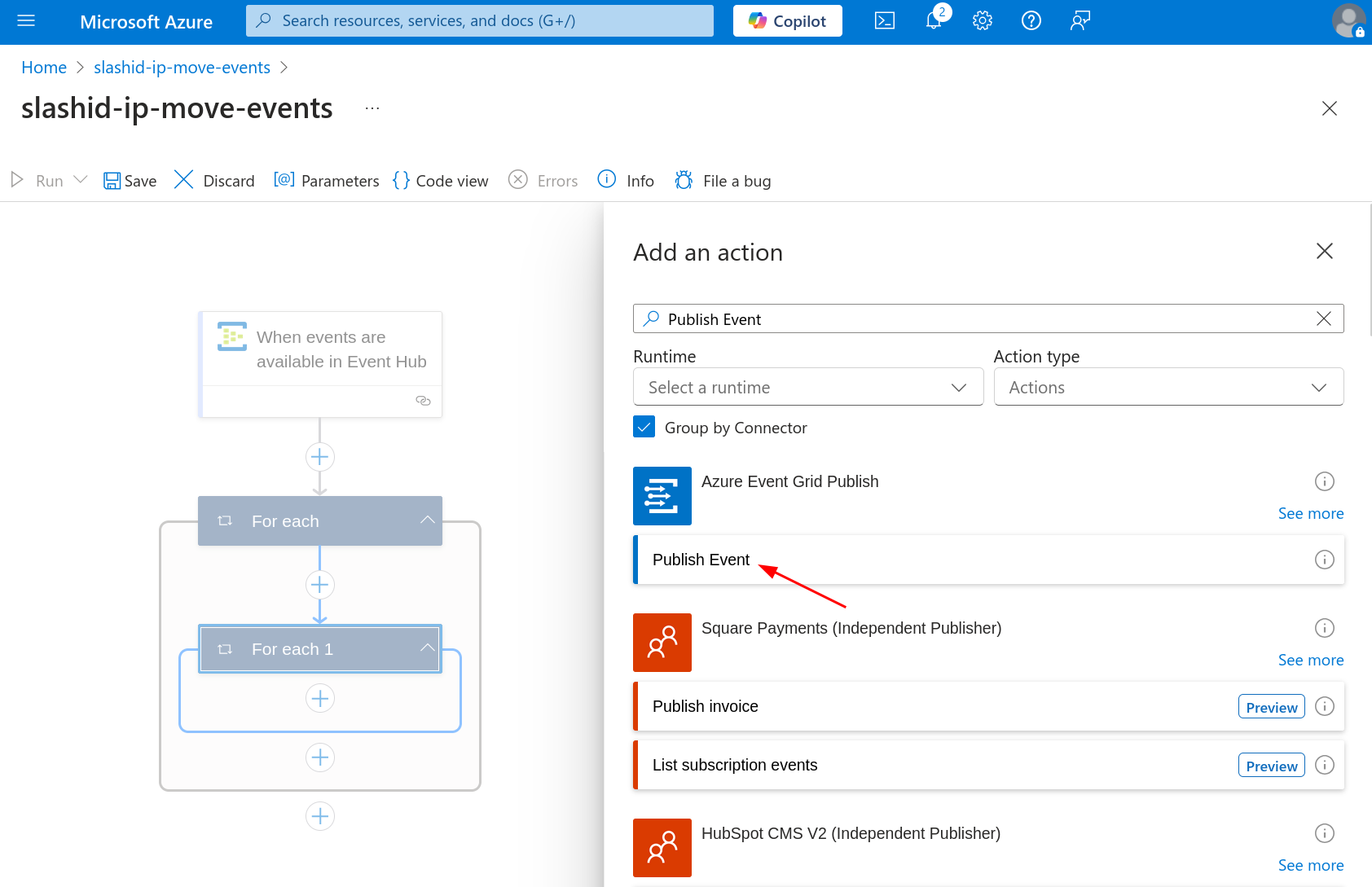The image size is (1372, 887).
Task: Click the Publish Event search field
Action: click(x=896, y=318)
